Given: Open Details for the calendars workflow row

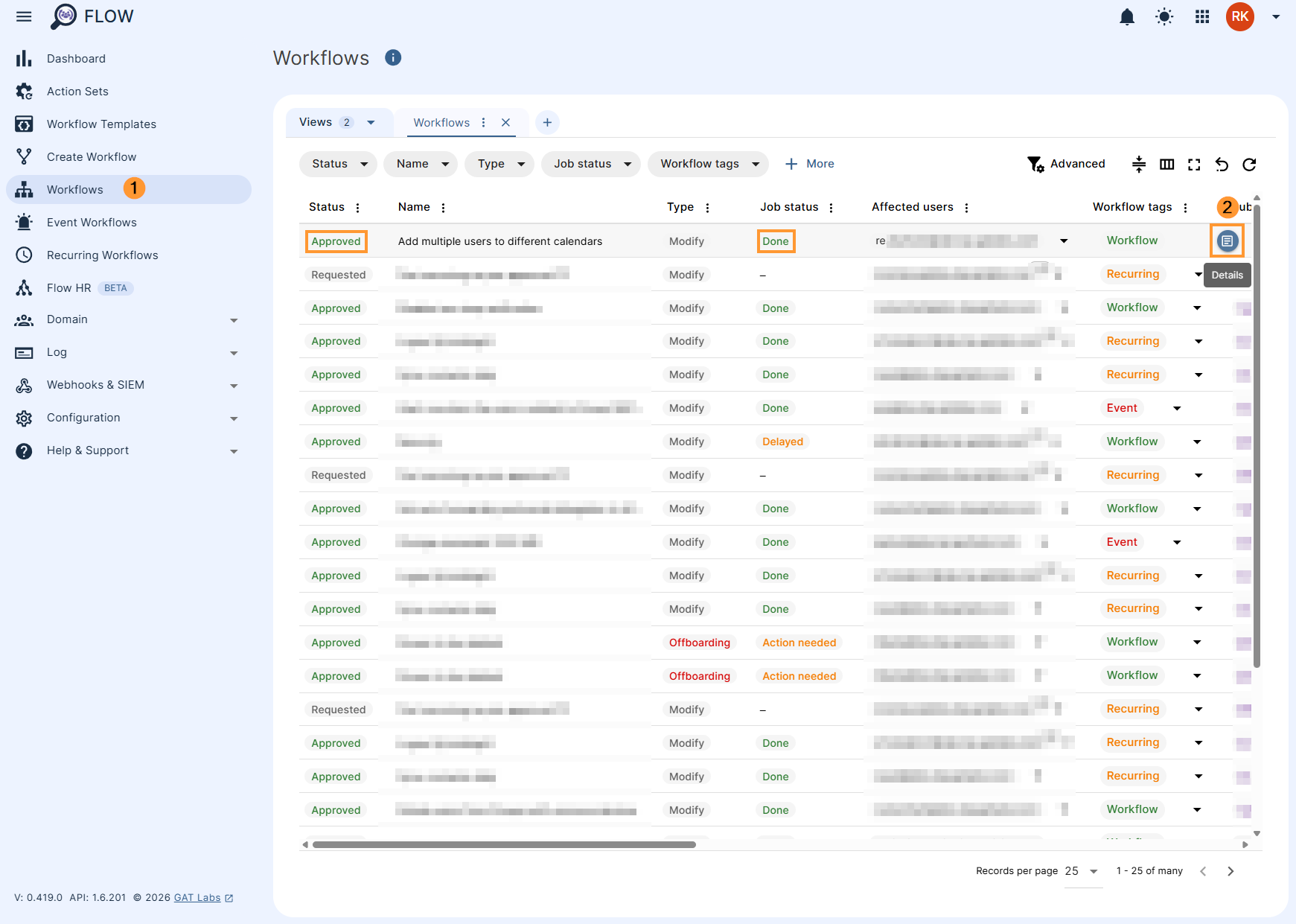Looking at the screenshot, I should 1227,240.
